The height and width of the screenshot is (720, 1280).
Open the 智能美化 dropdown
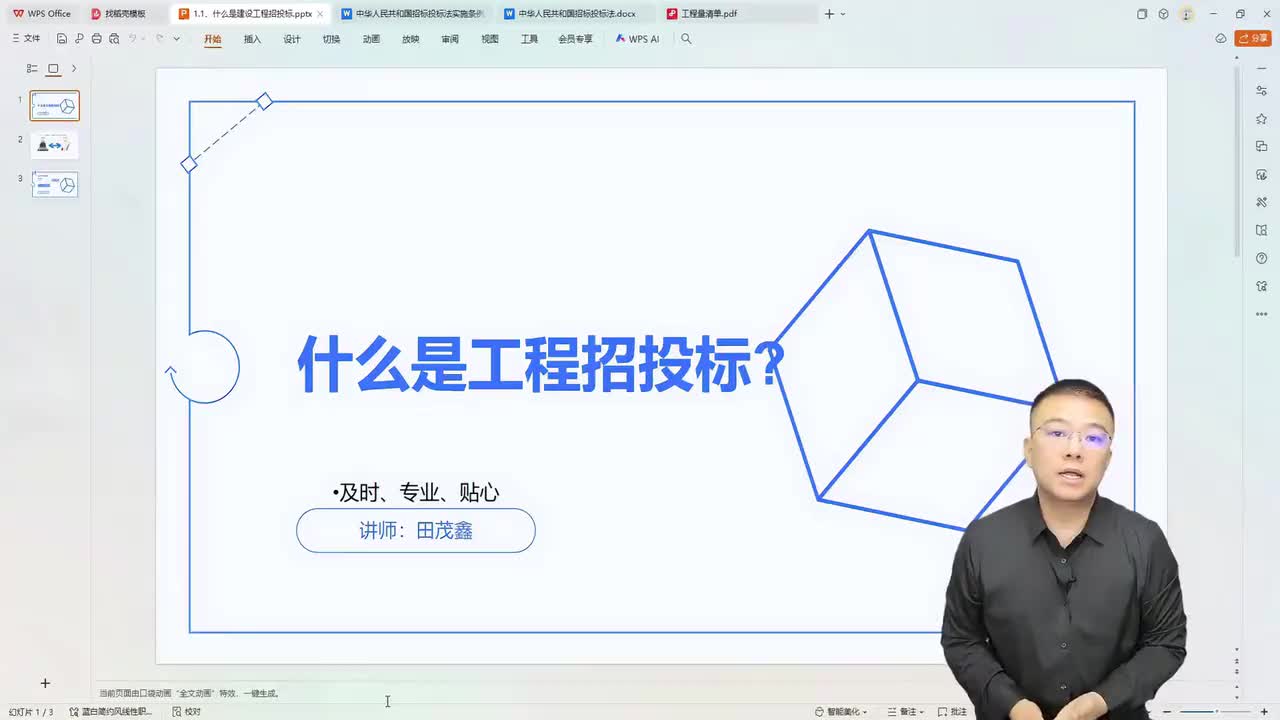[841, 712]
